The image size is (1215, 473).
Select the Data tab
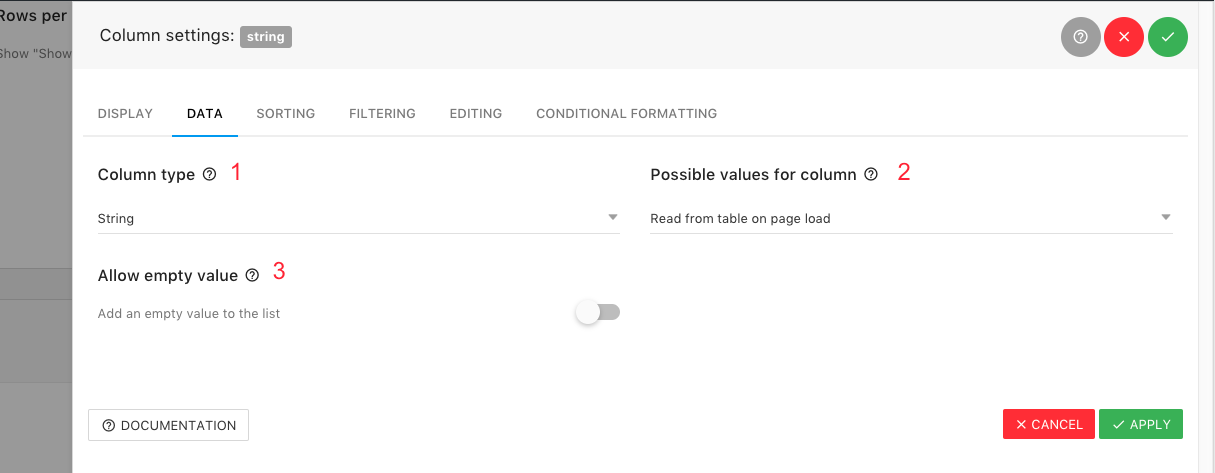[205, 114]
